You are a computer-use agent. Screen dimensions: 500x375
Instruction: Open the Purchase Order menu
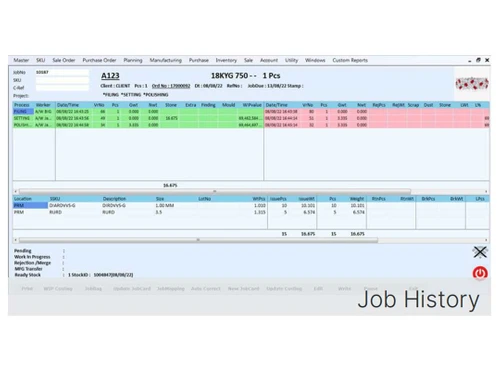[x=99, y=60]
